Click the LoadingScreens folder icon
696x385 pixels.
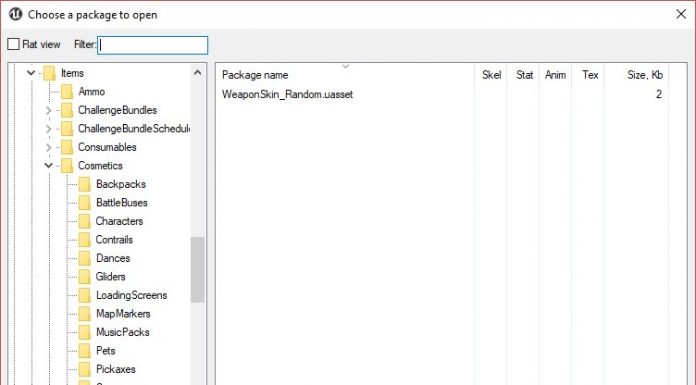[x=85, y=295]
